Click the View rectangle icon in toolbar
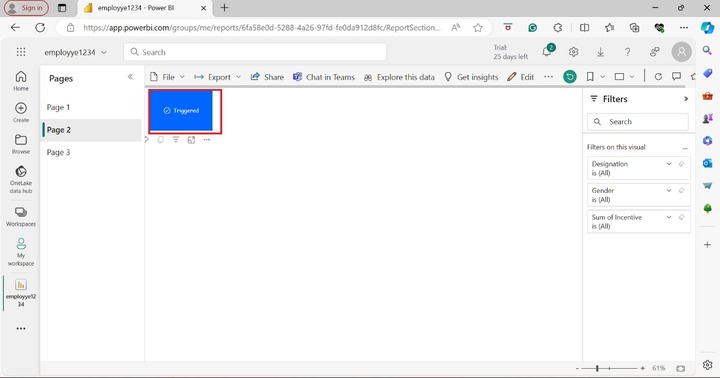The height and width of the screenshot is (378, 720). coord(619,77)
